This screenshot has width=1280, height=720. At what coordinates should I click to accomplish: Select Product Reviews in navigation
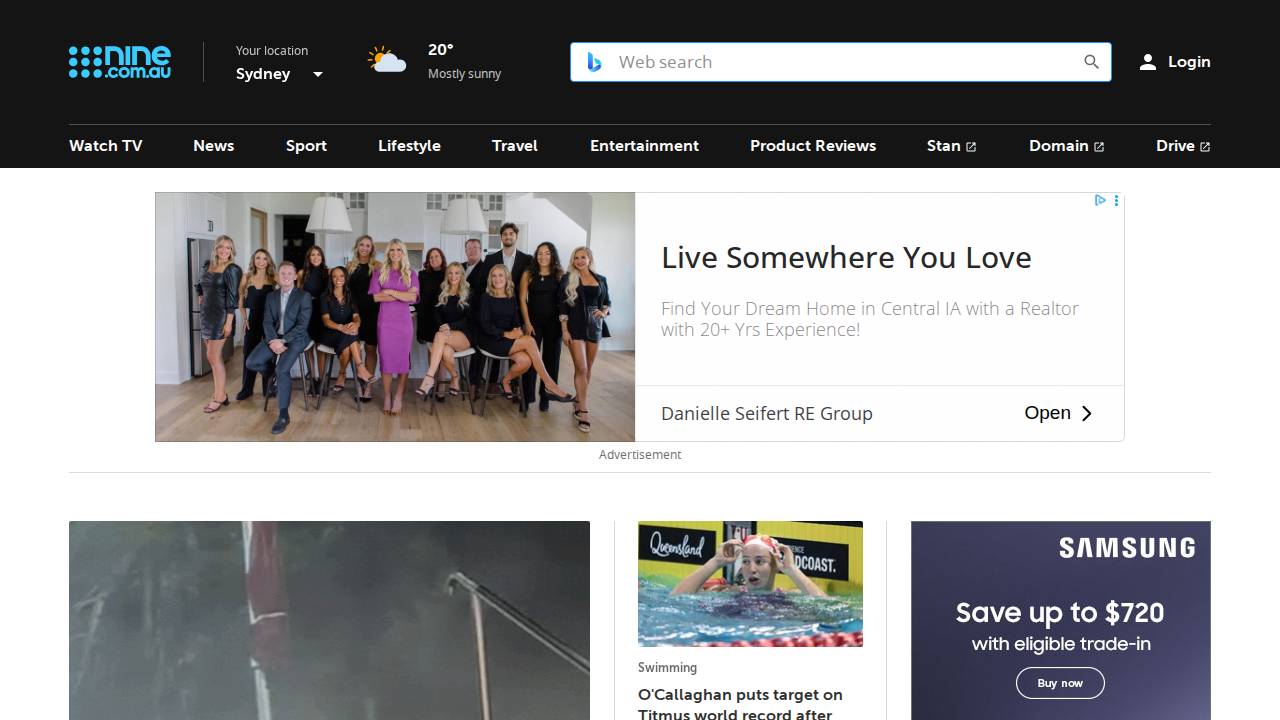[x=812, y=146]
